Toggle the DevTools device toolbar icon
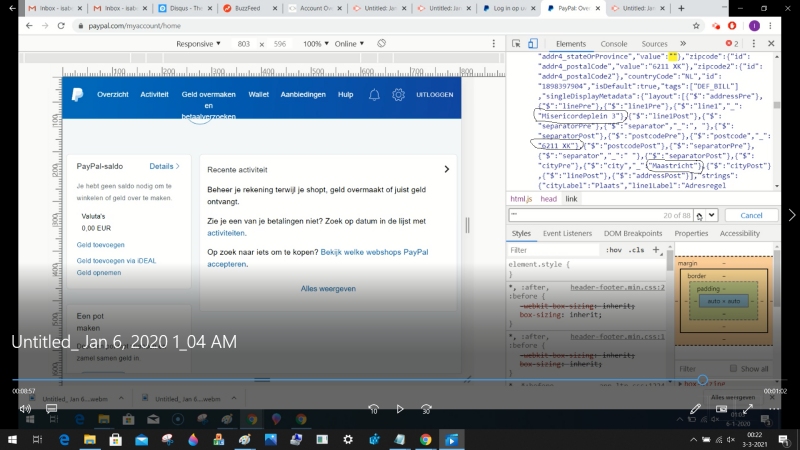The height and width of the screenshot is (450, 800). (x=532, y=44)
